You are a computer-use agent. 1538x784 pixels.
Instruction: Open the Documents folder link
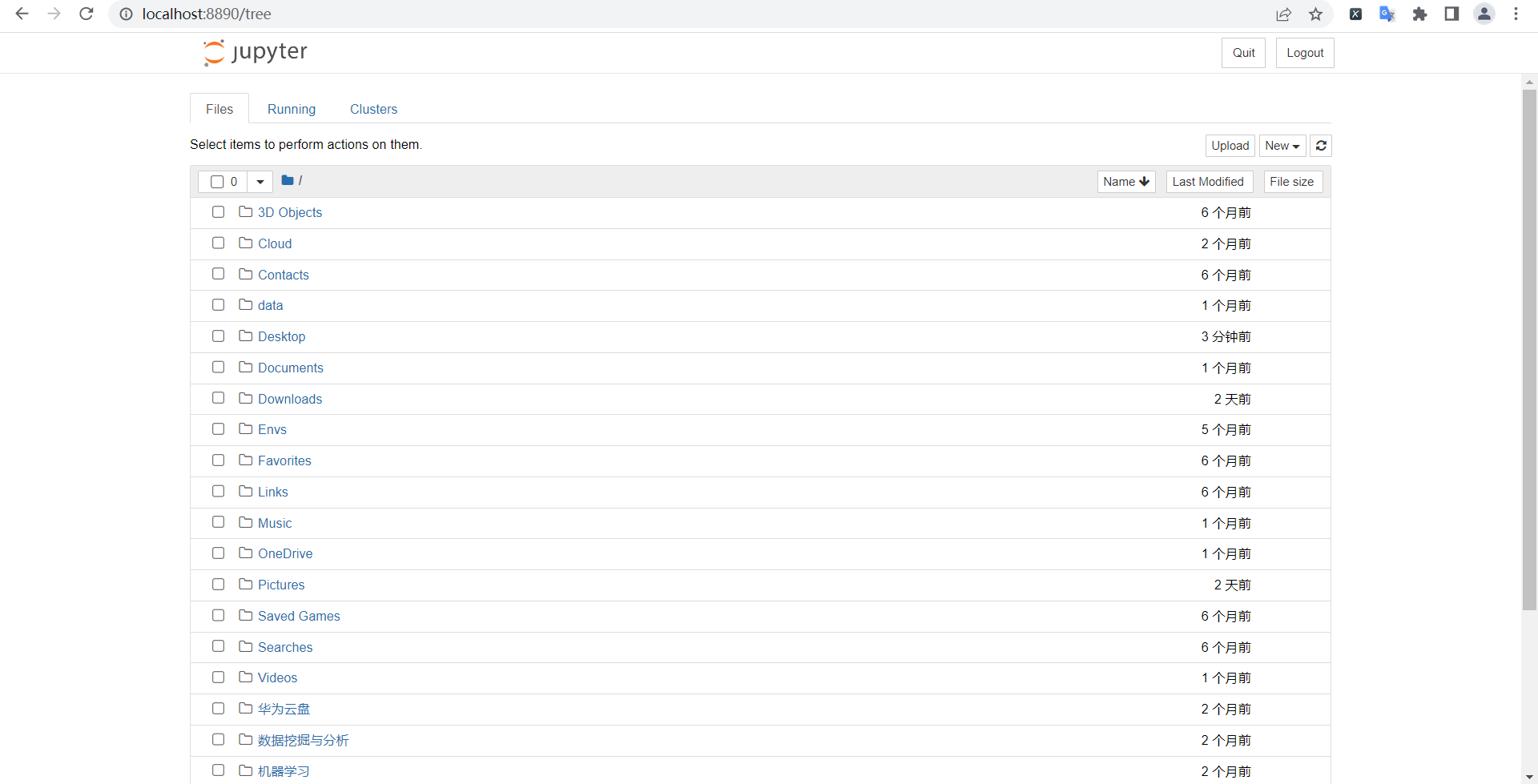(291, 368)
